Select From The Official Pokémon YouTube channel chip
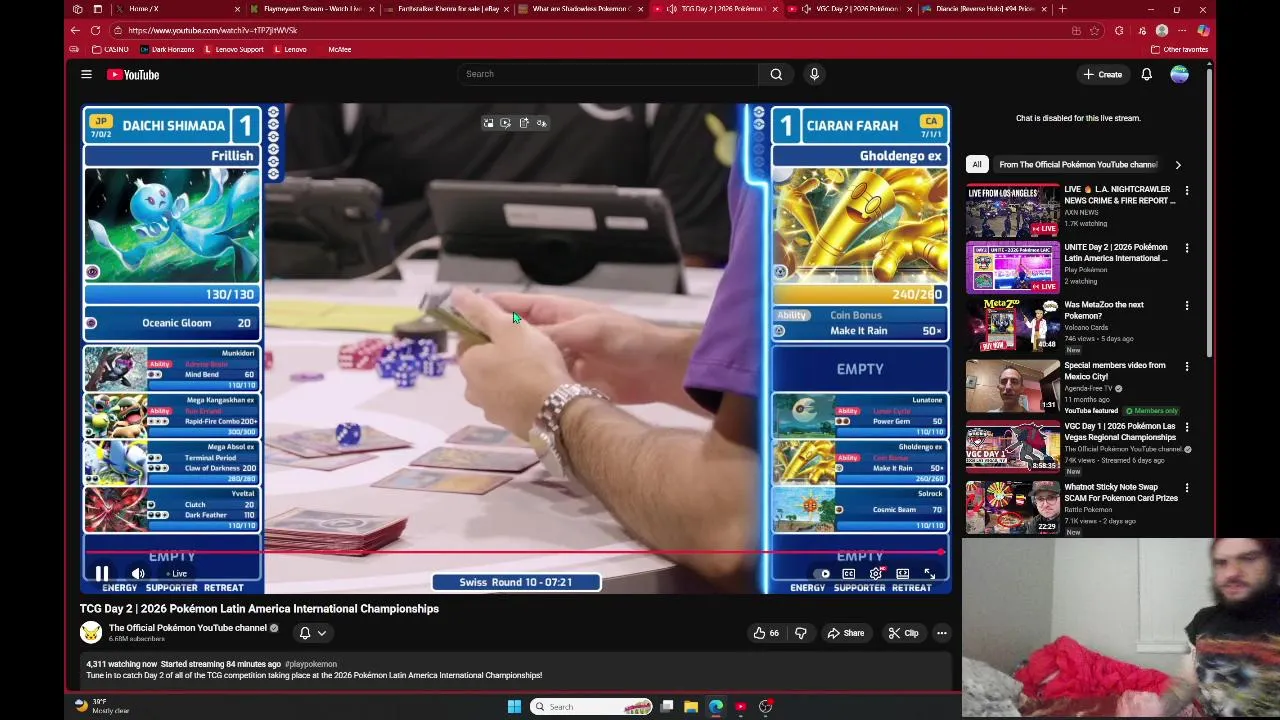Viewport: 1280px width, 720px height. pyautogui.click(x=1078, y=165)
